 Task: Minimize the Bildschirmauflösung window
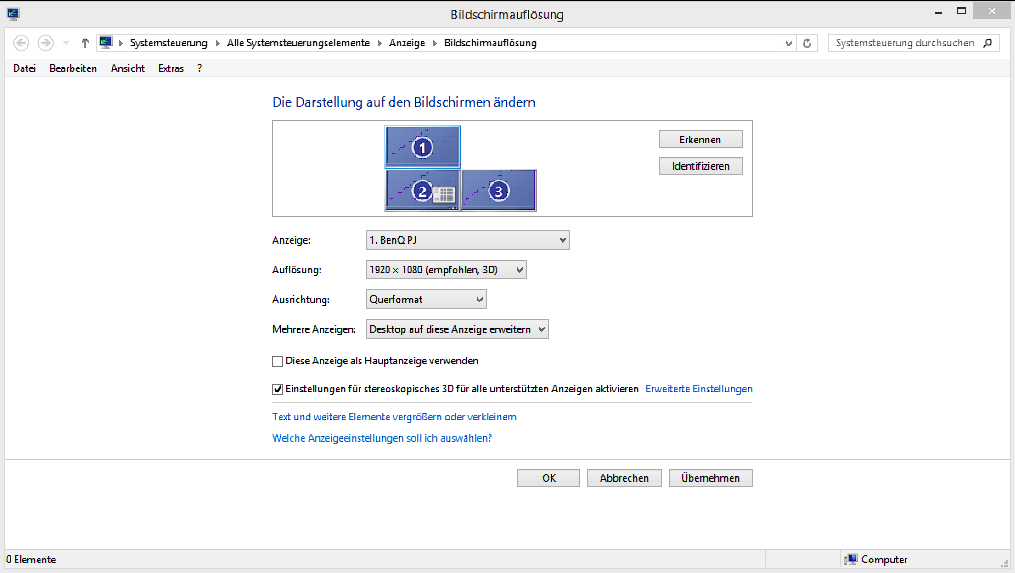(x=938, y=12)
